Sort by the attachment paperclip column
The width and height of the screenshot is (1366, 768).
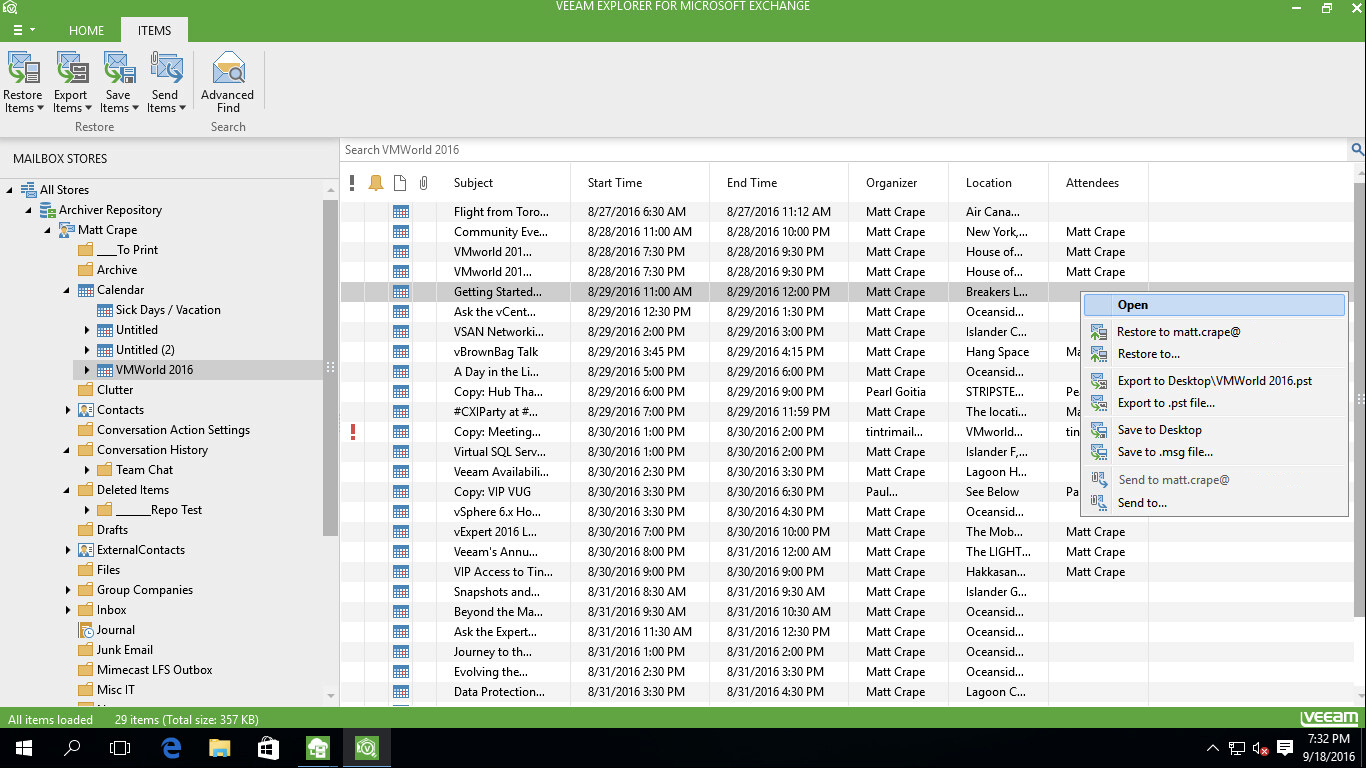(424, 183)
